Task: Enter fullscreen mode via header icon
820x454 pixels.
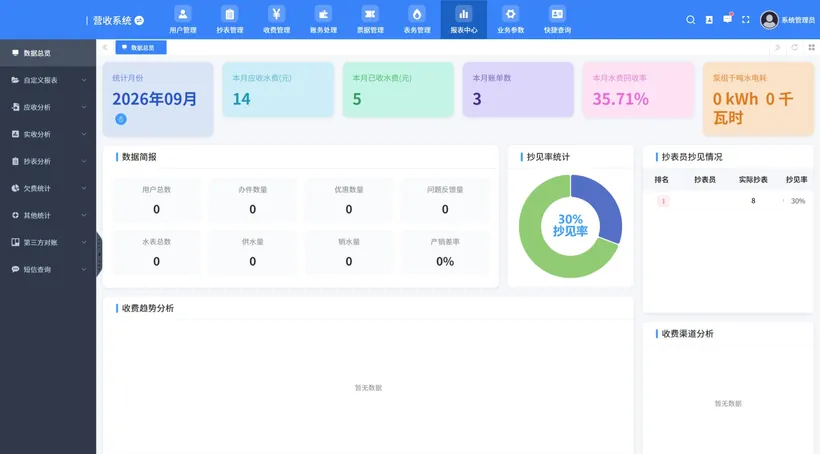Action: click(746, 20)
